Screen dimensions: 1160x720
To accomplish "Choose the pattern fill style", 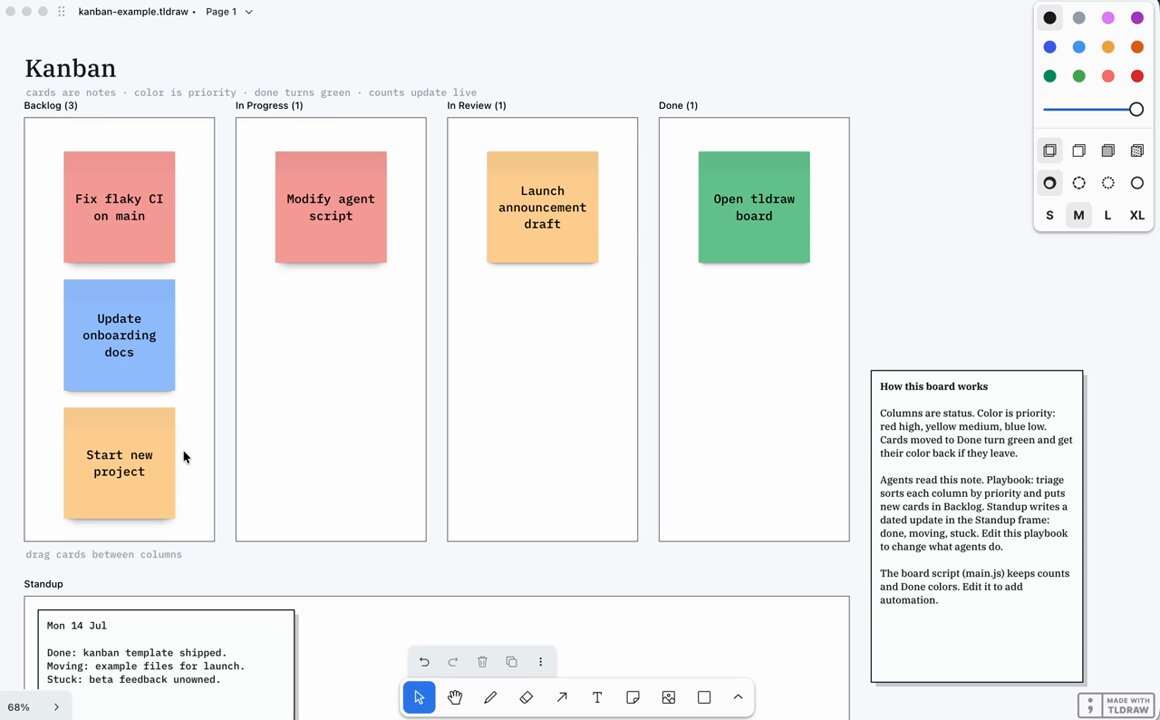I will click(1137, 151).
